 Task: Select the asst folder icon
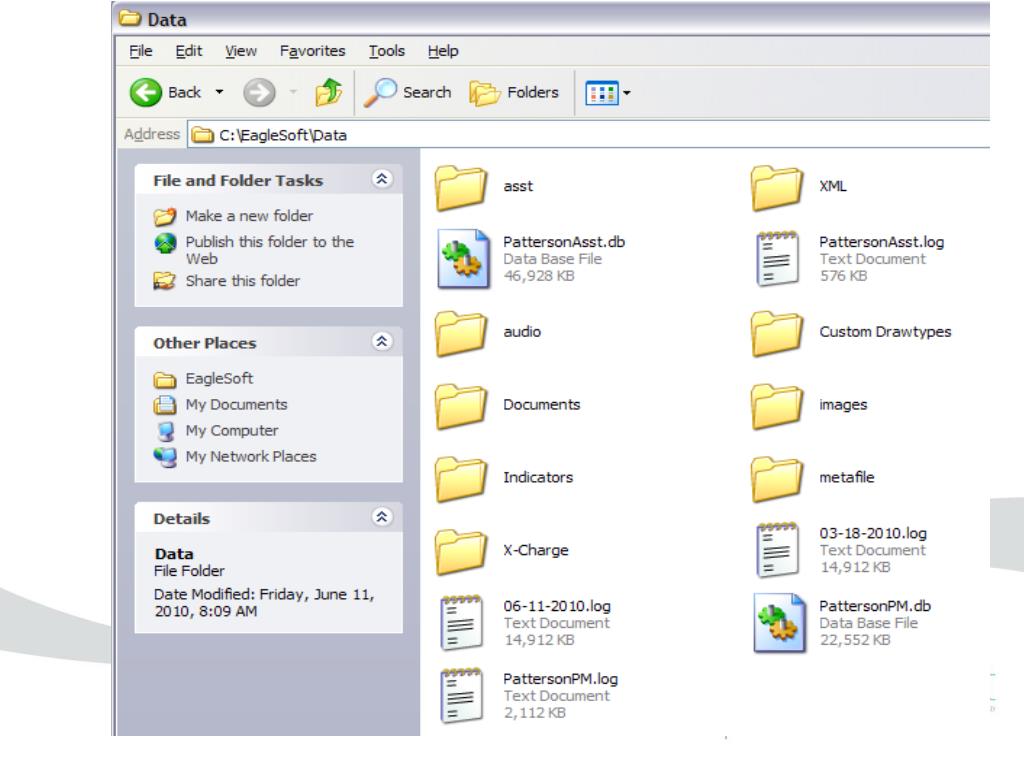coord(461,187)
